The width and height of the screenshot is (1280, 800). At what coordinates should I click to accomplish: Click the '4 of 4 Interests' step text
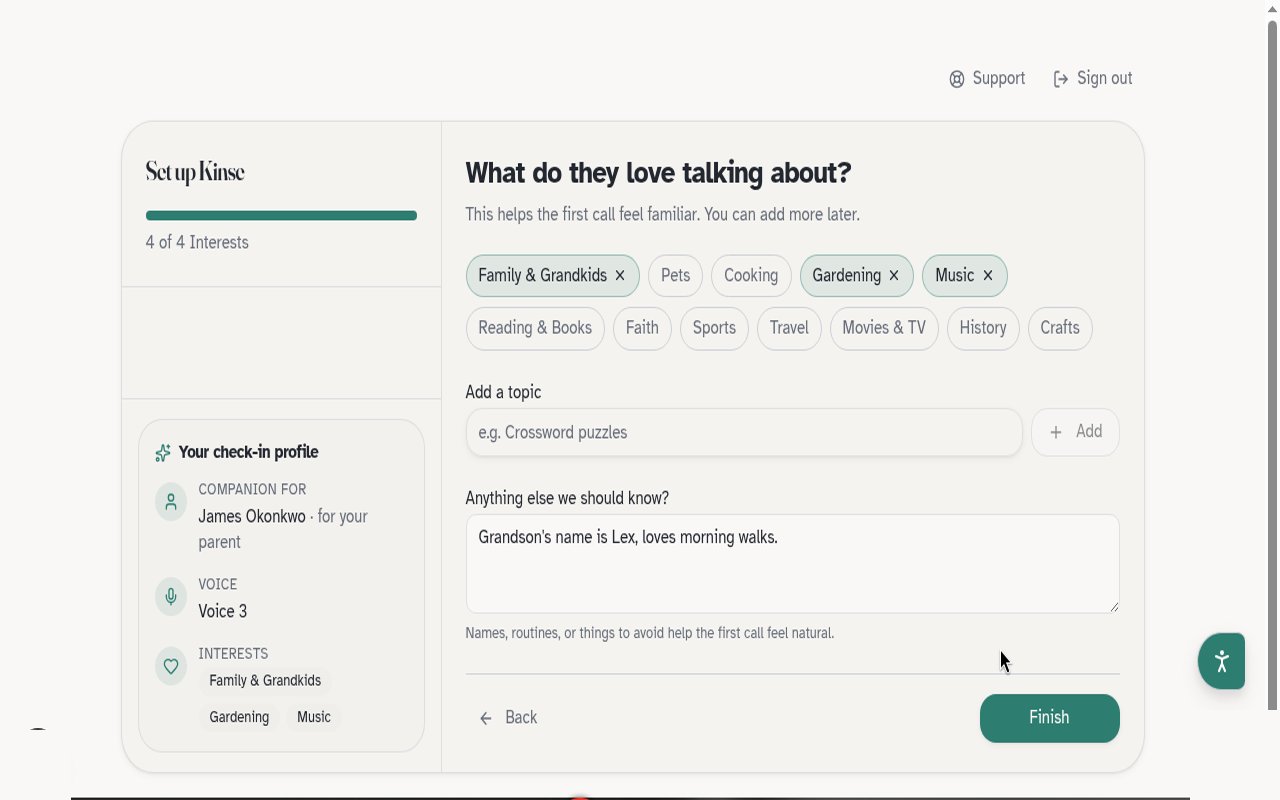click(x=197, y=243)
